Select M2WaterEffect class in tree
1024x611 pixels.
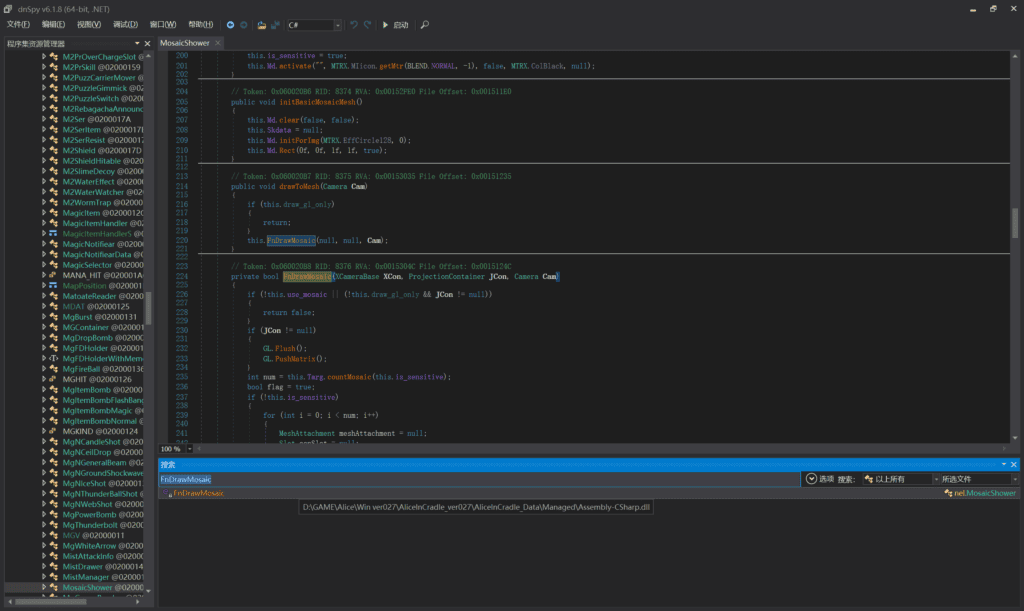(103, 181)
